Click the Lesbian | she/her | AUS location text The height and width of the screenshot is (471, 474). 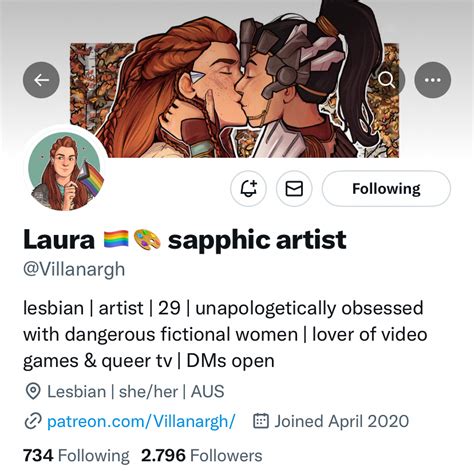(x=136, y=392)
